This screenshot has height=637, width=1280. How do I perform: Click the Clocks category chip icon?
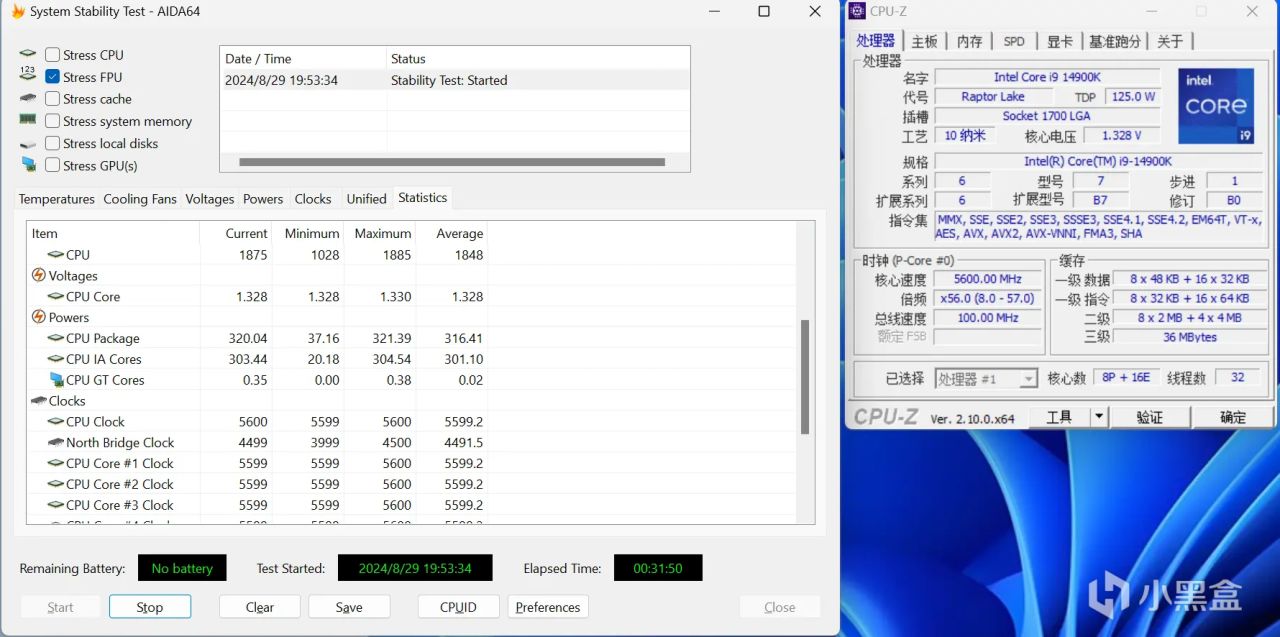(39, 401)
